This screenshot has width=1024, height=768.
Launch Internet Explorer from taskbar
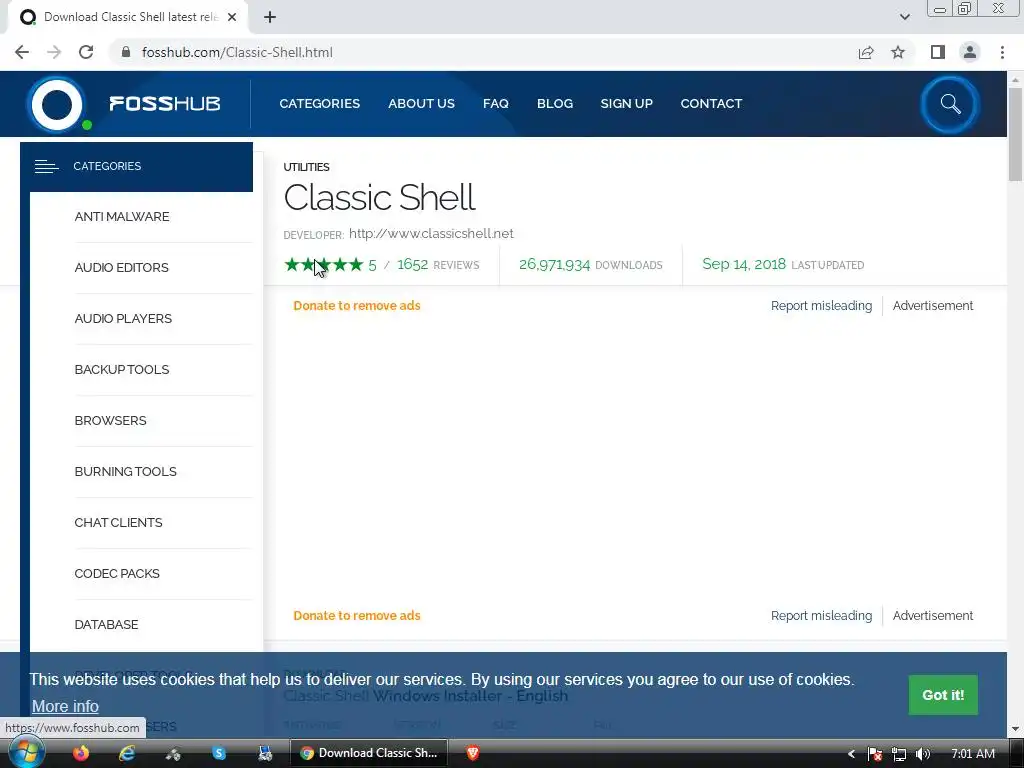[127, 753]
